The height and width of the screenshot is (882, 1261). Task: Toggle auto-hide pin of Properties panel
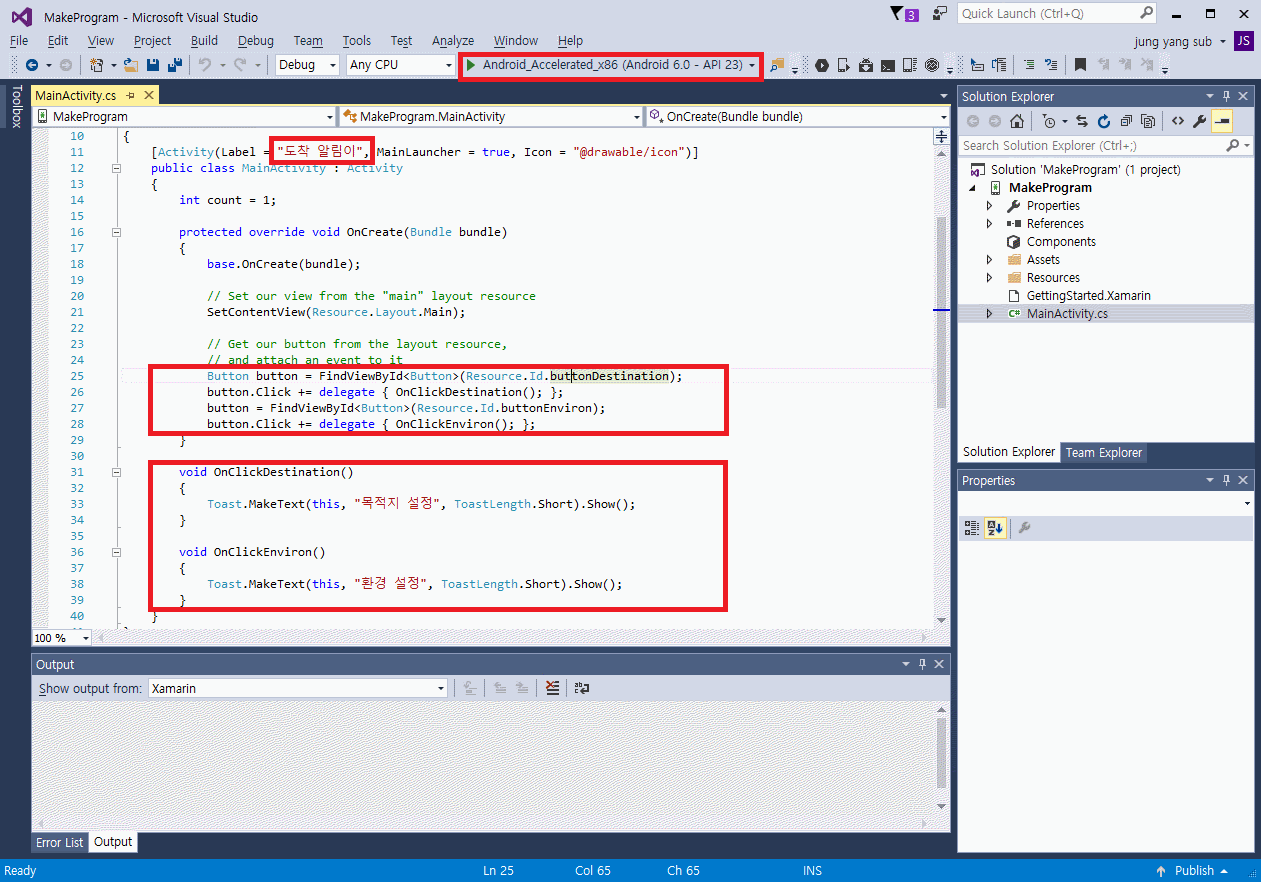1226,481
